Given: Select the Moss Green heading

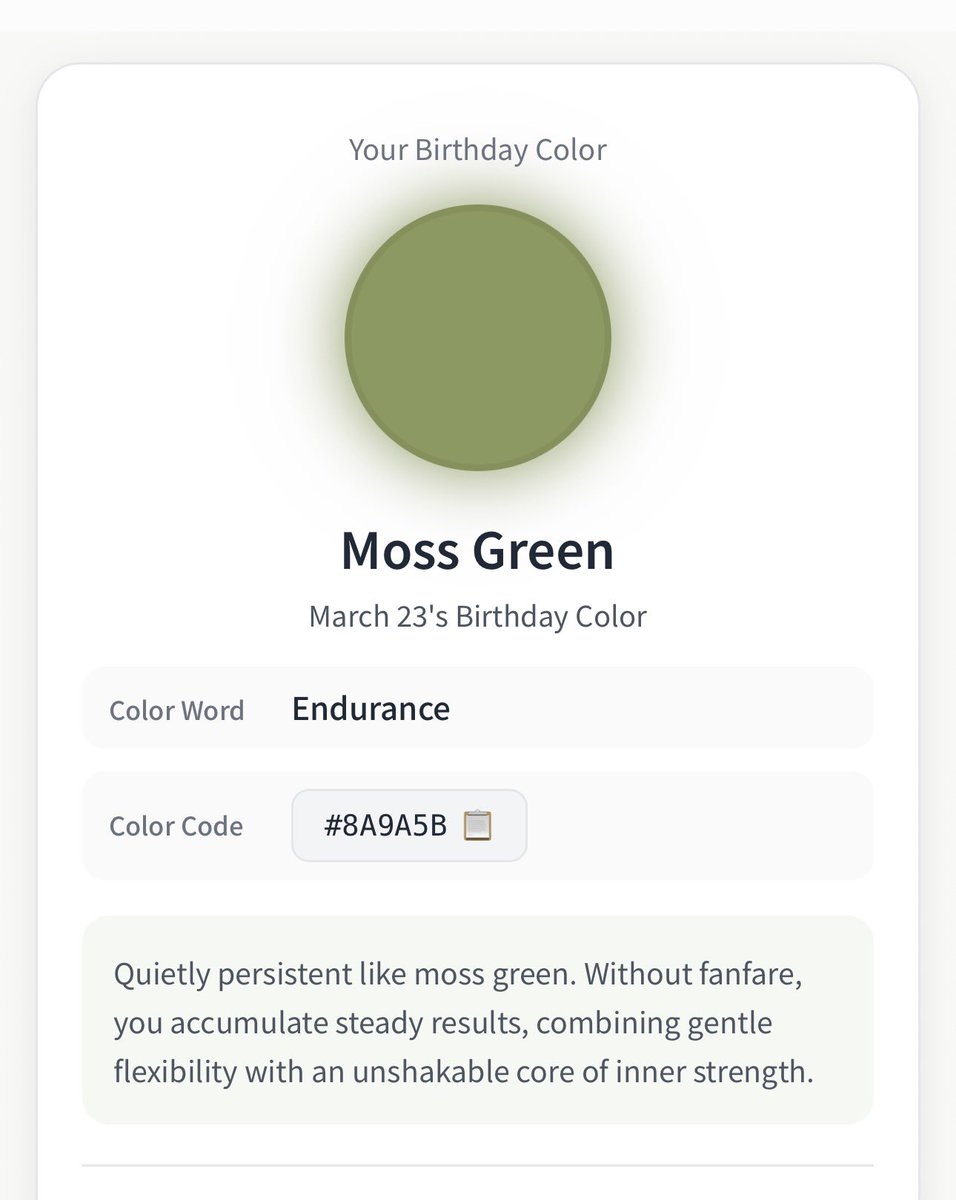Looking at the screenshot, I should tap(478, 551).
